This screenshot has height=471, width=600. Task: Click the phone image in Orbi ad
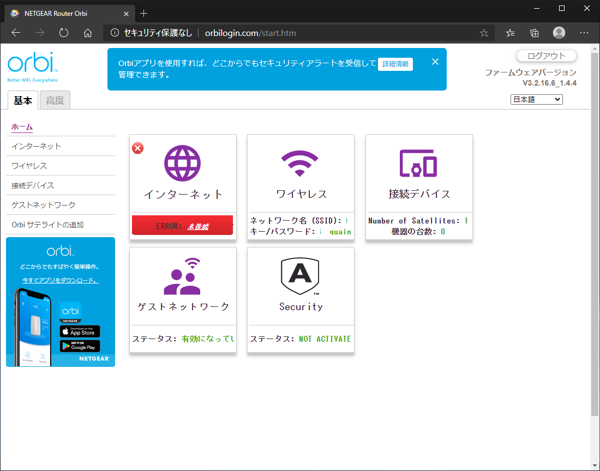point(33,327)
